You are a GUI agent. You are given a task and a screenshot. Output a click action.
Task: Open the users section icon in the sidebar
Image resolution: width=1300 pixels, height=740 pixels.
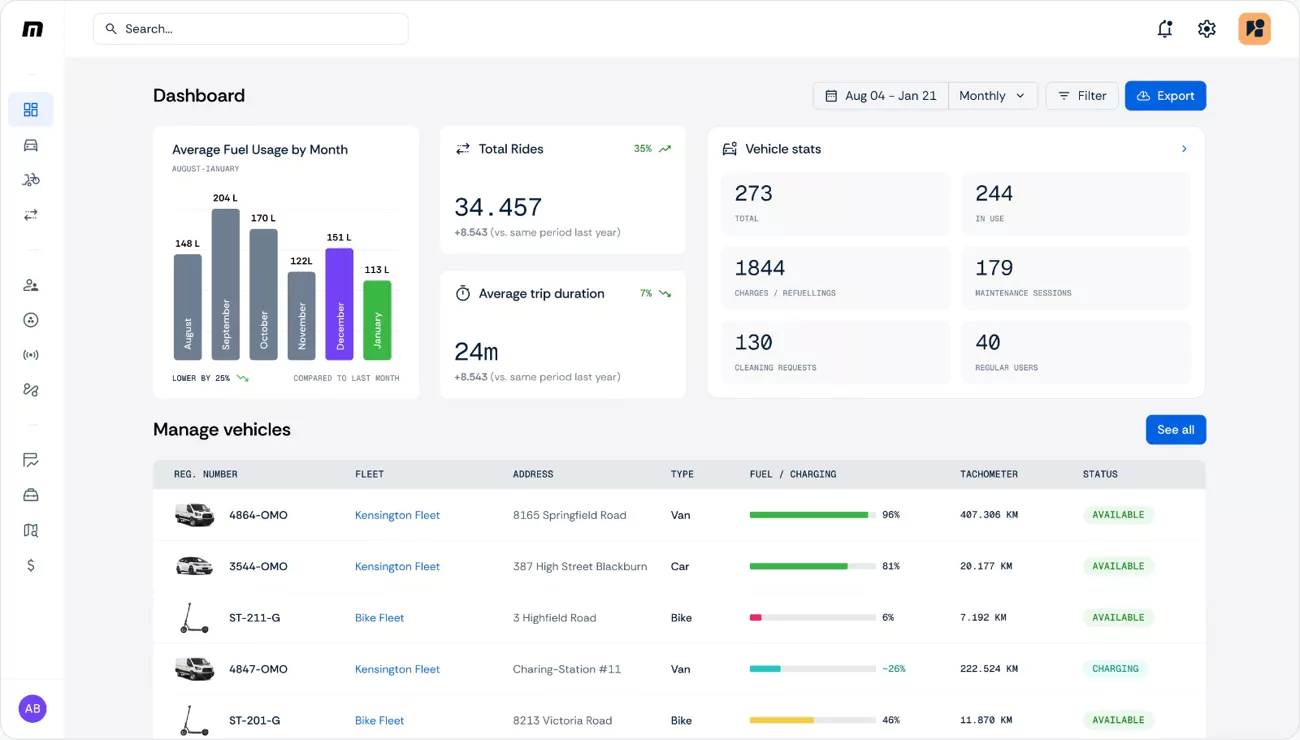point(30,284)
